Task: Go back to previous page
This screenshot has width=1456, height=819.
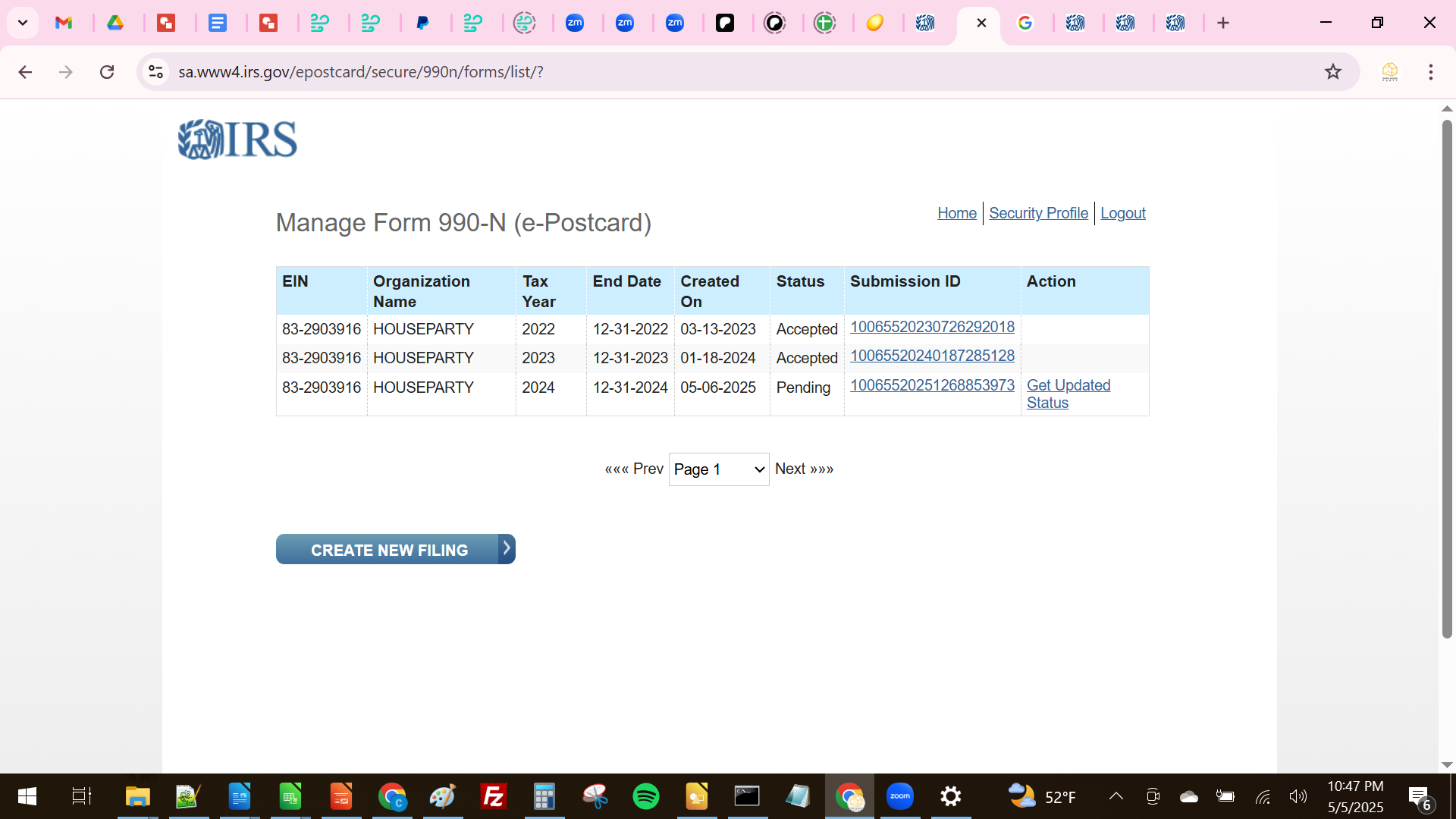Action: 25,72
